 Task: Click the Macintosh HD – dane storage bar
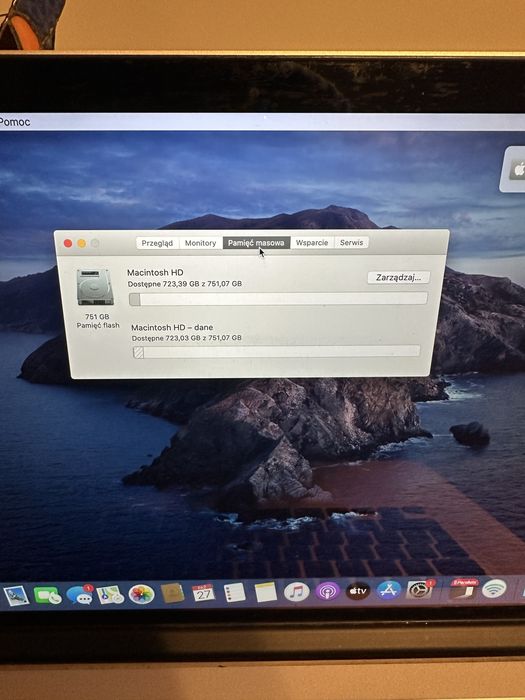pos(277,352)
